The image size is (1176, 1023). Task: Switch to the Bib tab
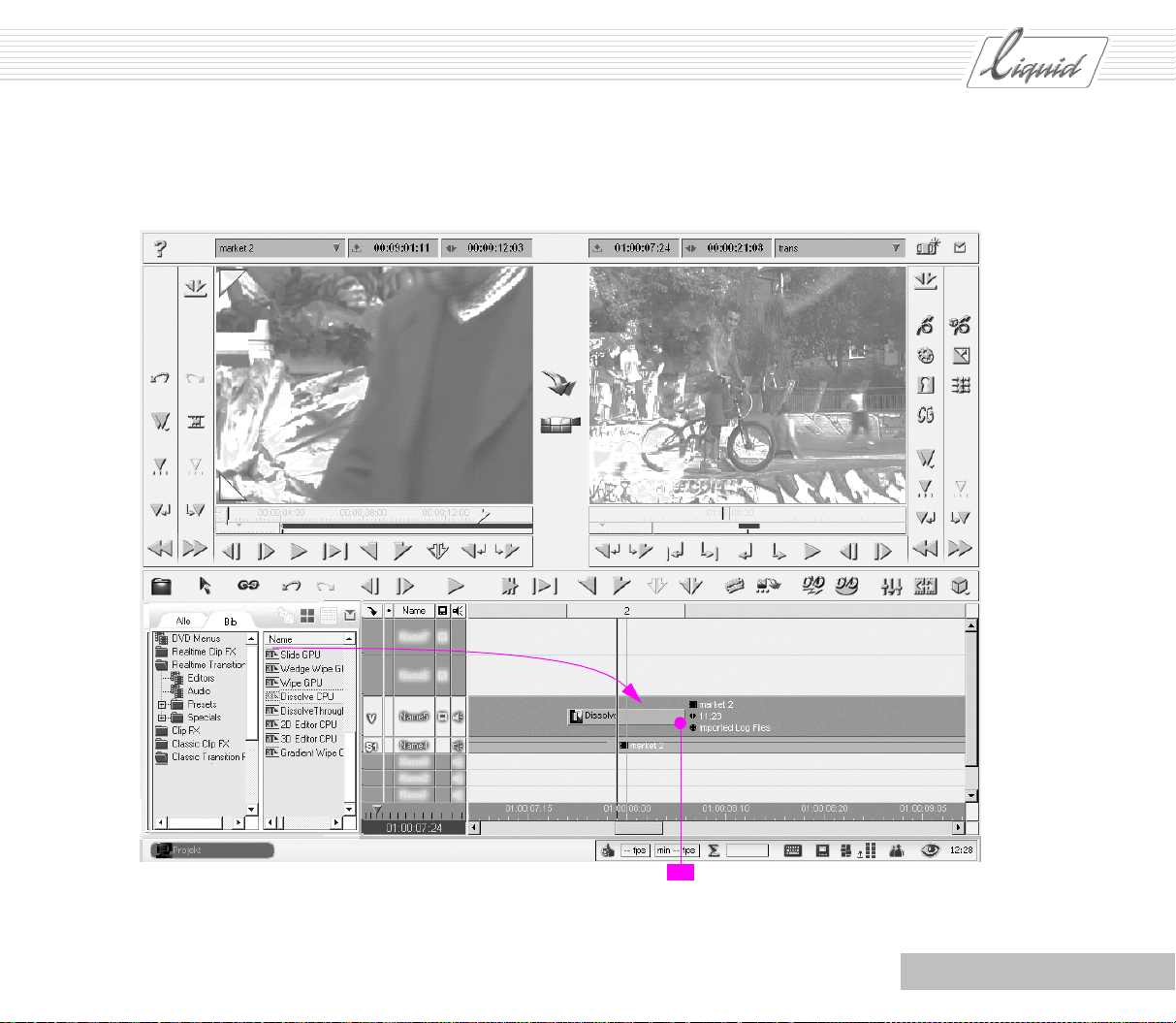pyautogui.click(x=231, y=621)
